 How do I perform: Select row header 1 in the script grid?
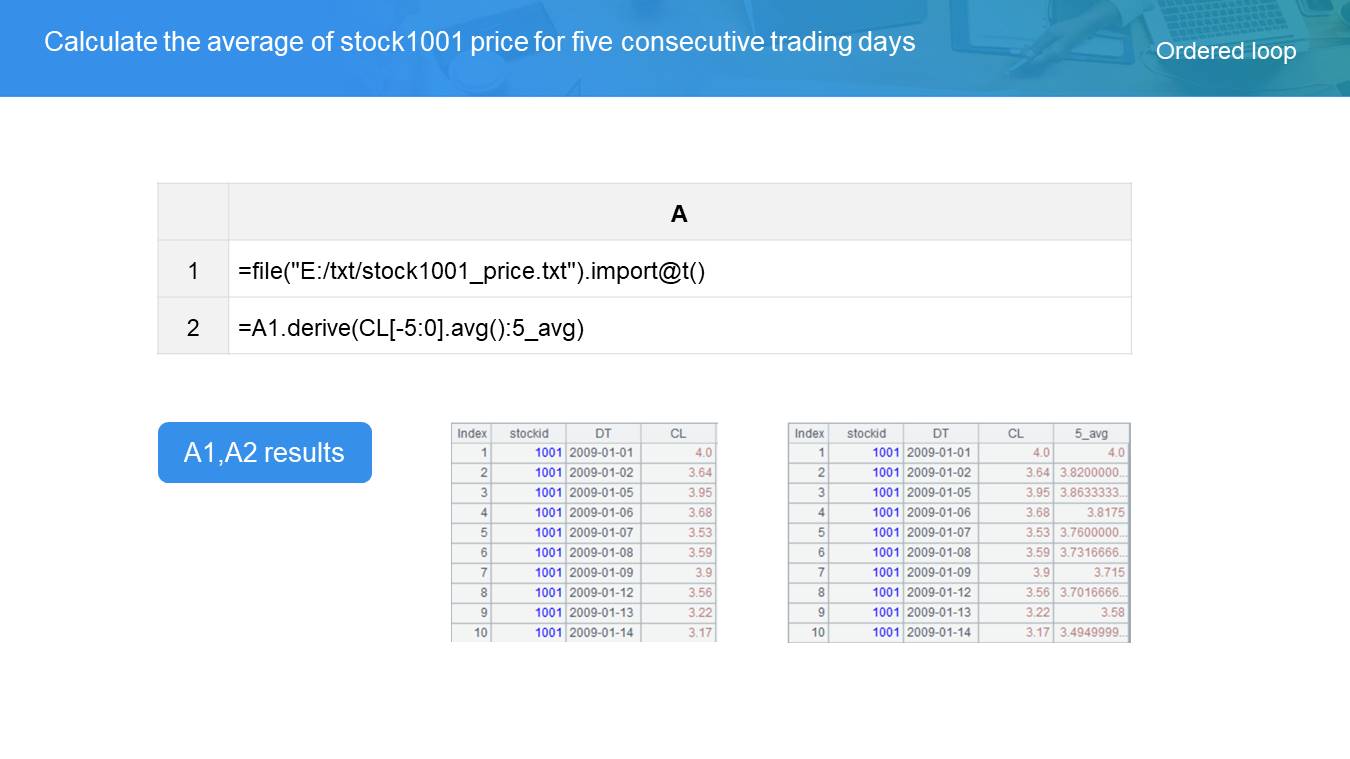[193, 270]
